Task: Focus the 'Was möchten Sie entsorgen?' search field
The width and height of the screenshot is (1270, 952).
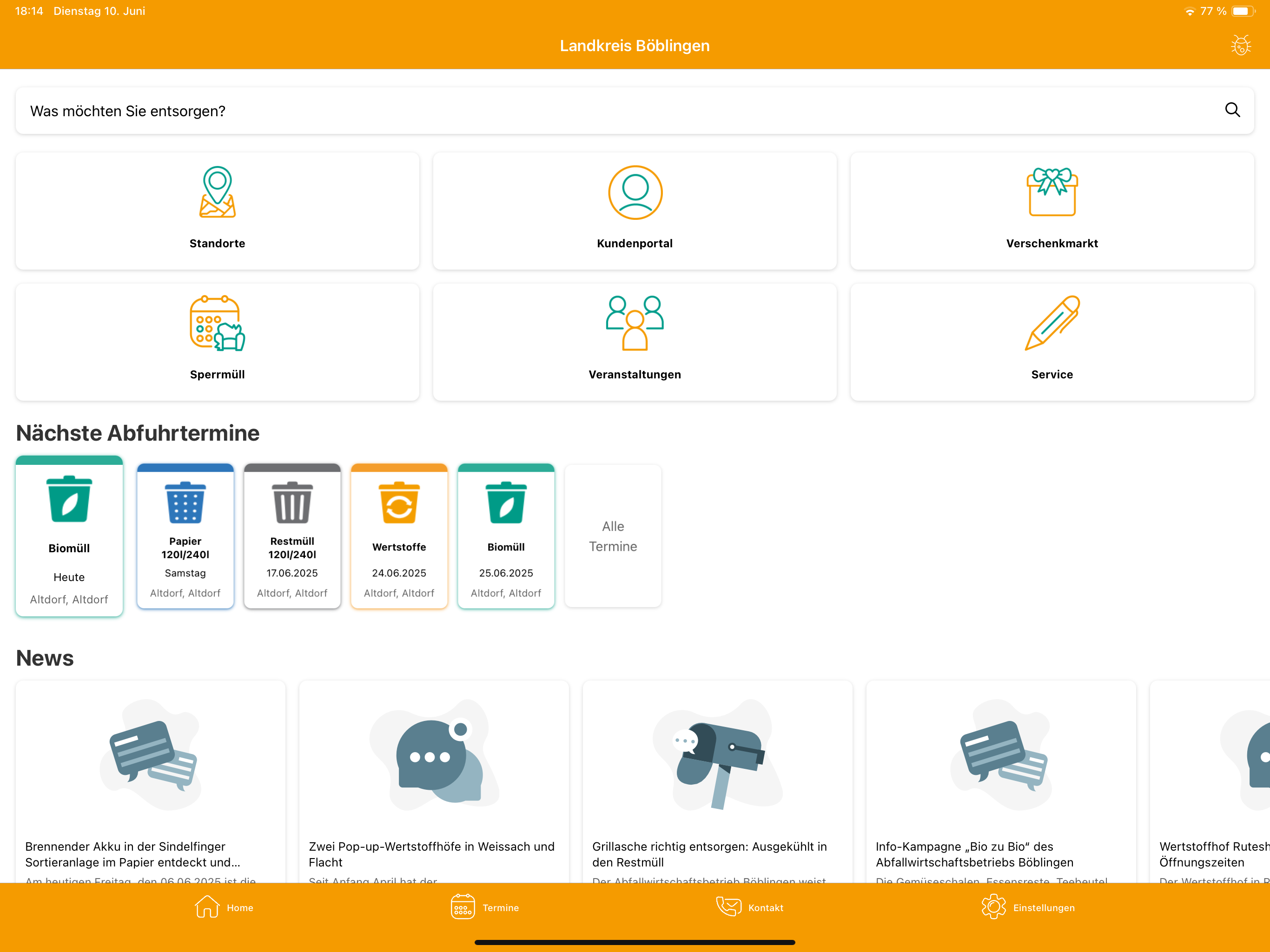Action: tap(635, 110)
